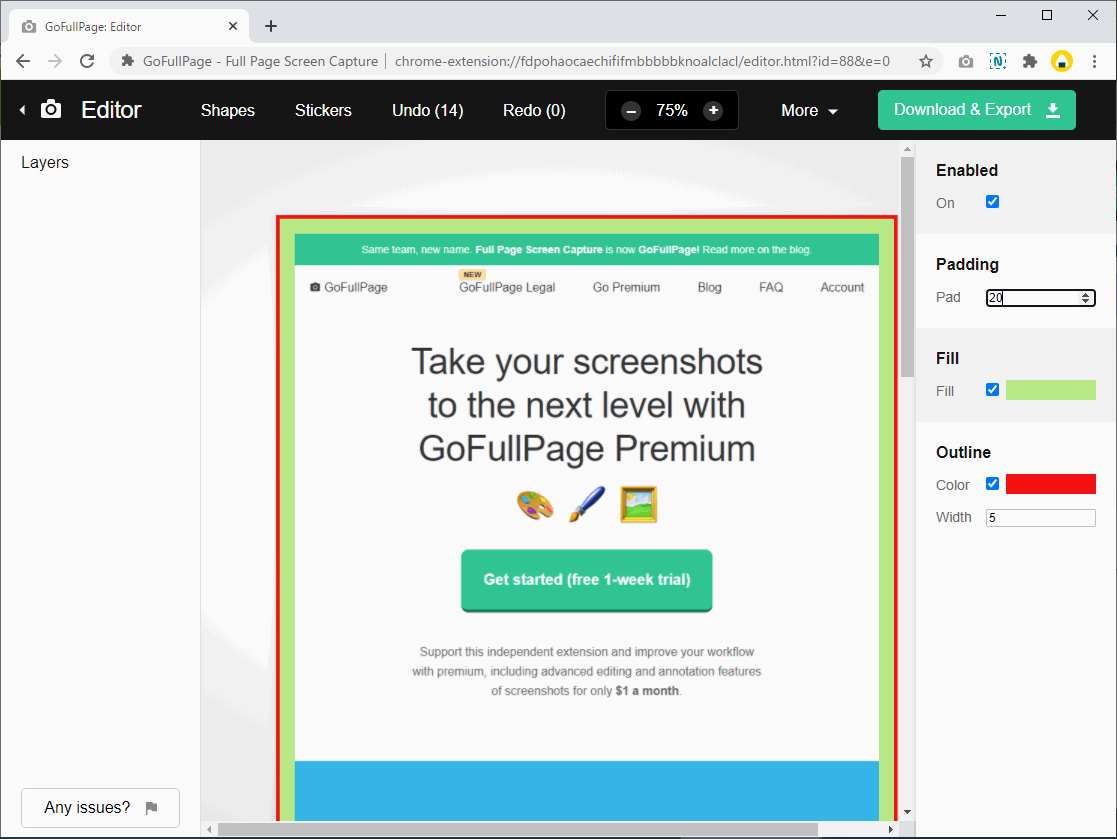Click the framed picture emoji in screenshot

[638, 505]
